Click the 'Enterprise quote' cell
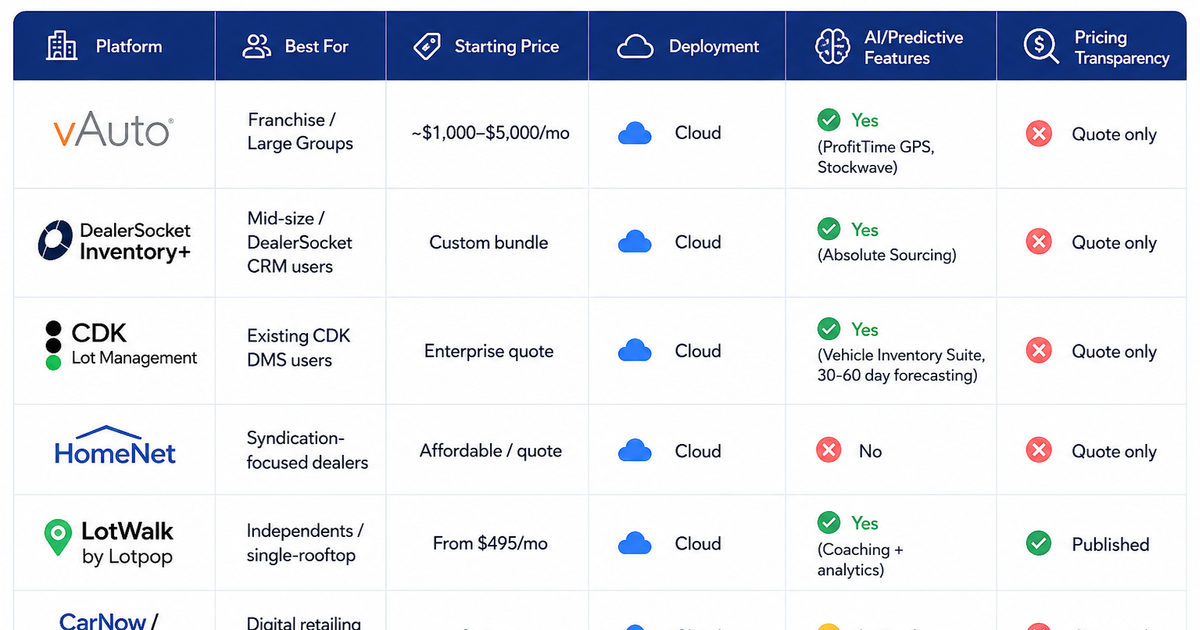Screen dimensions: 1200x630 pos(489,351)
